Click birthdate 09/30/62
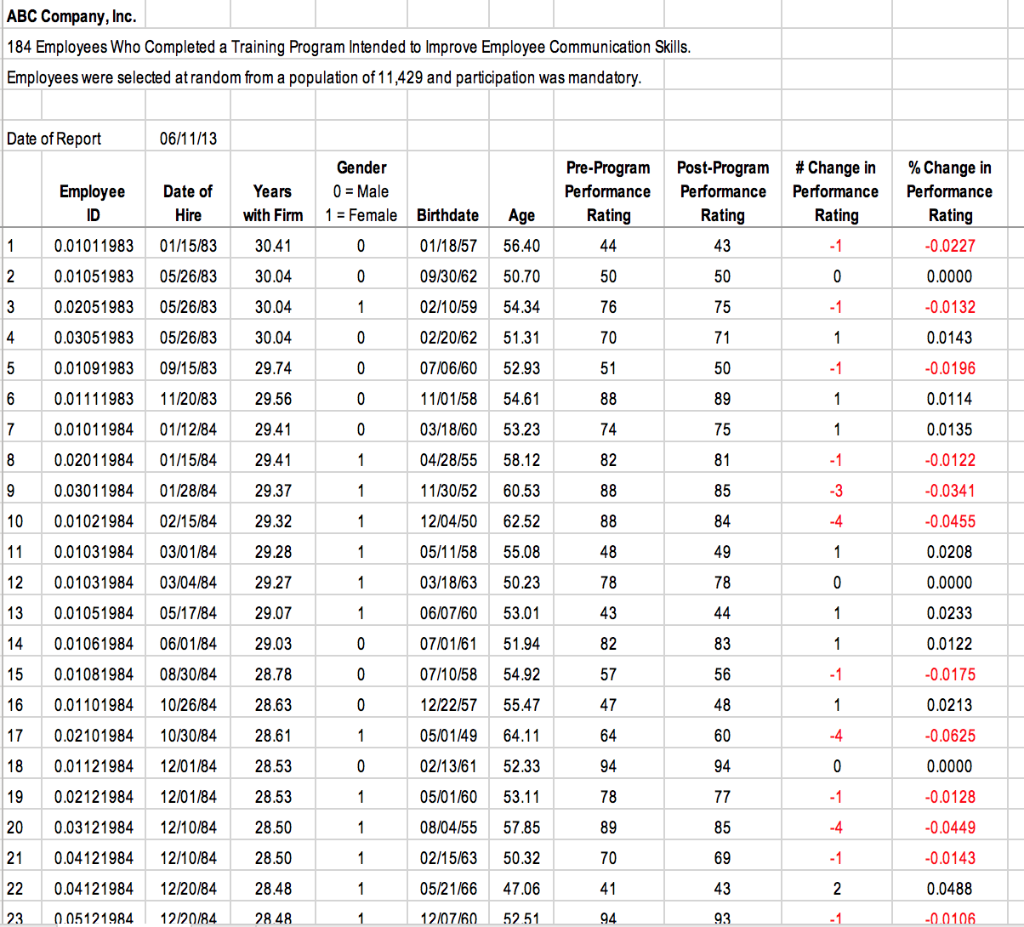1024x927 pixels. pos(448,276)
